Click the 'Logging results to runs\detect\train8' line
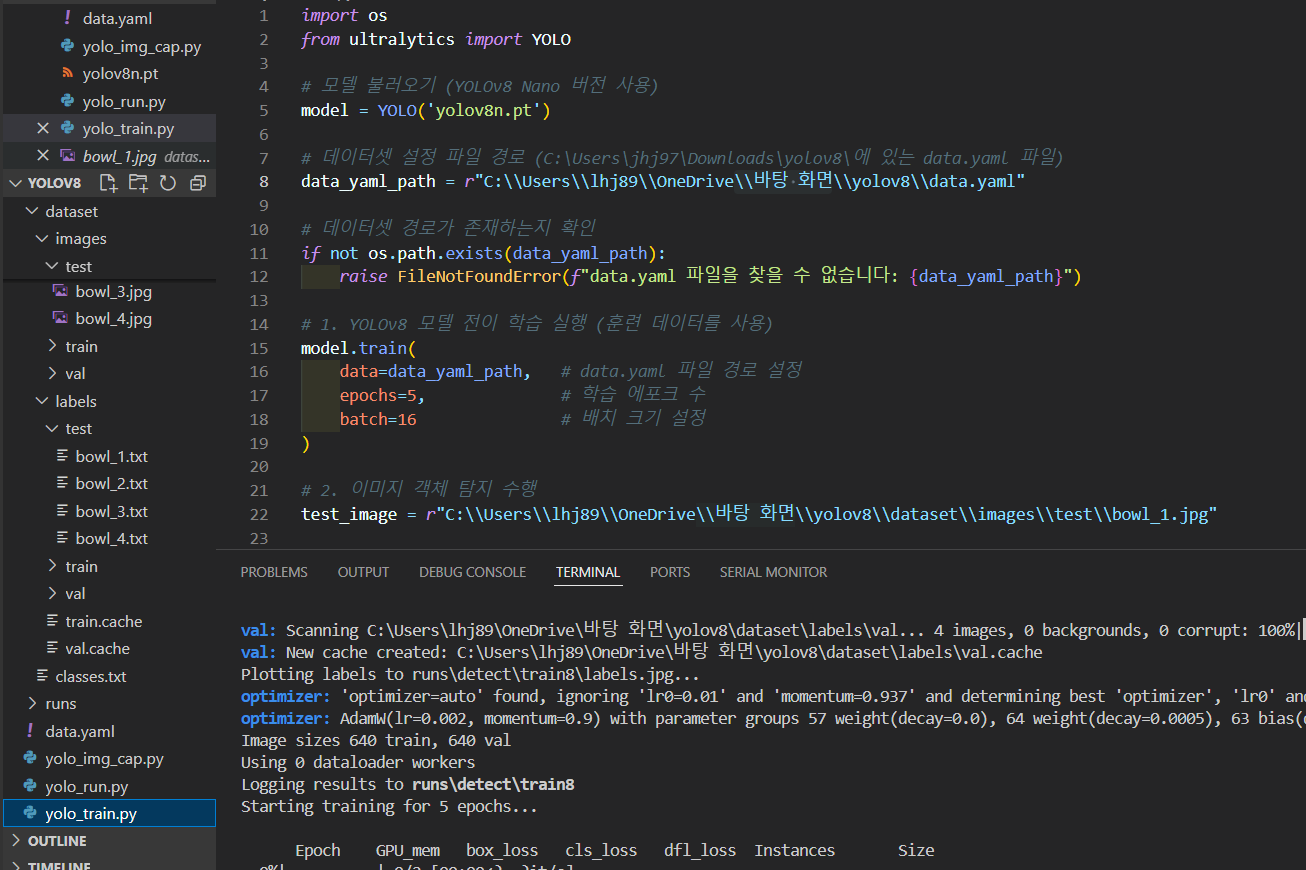1306x870 pixels. click(408, 784)
